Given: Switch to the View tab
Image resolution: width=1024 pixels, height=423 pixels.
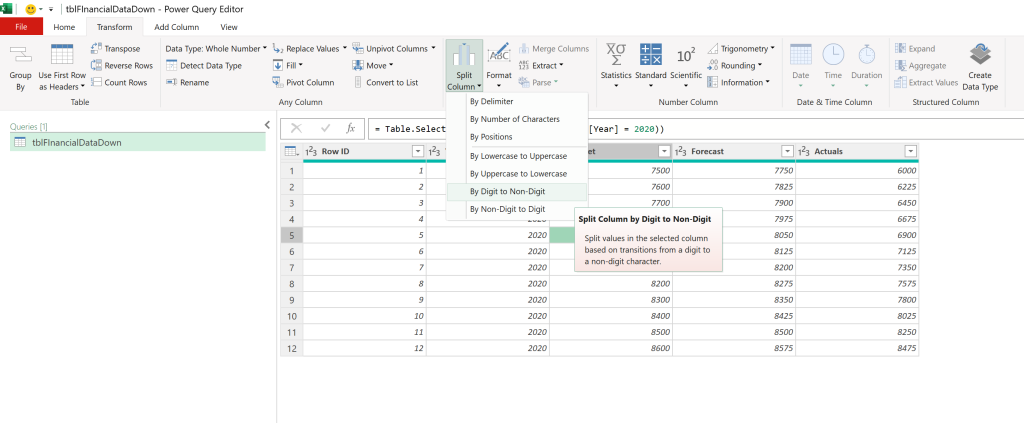Looking at the screenshot, I should click(229, 27).
